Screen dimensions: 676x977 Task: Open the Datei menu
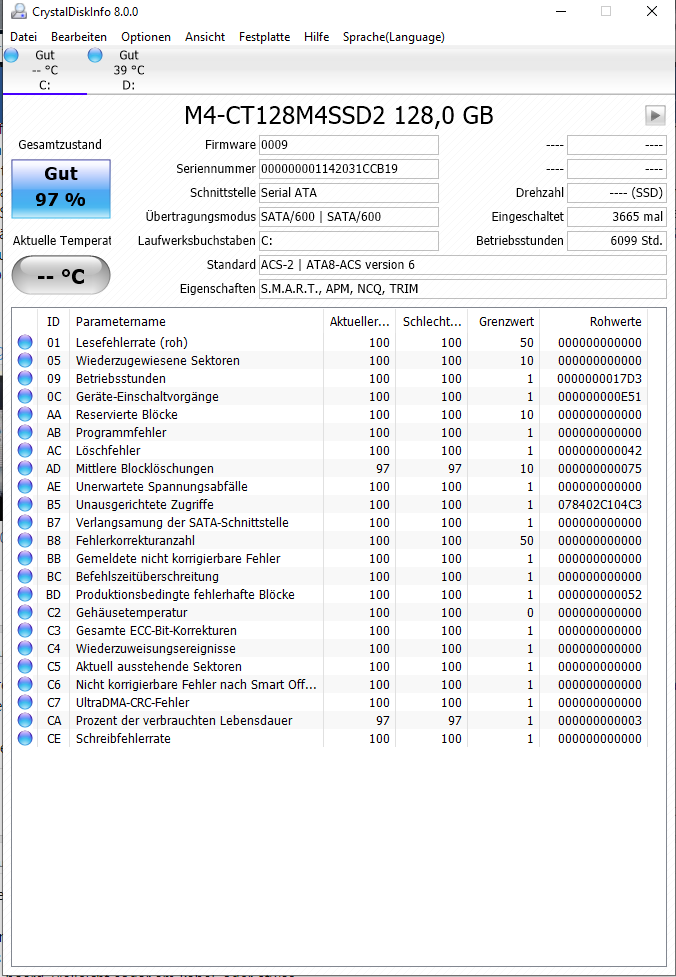(24, 37)
